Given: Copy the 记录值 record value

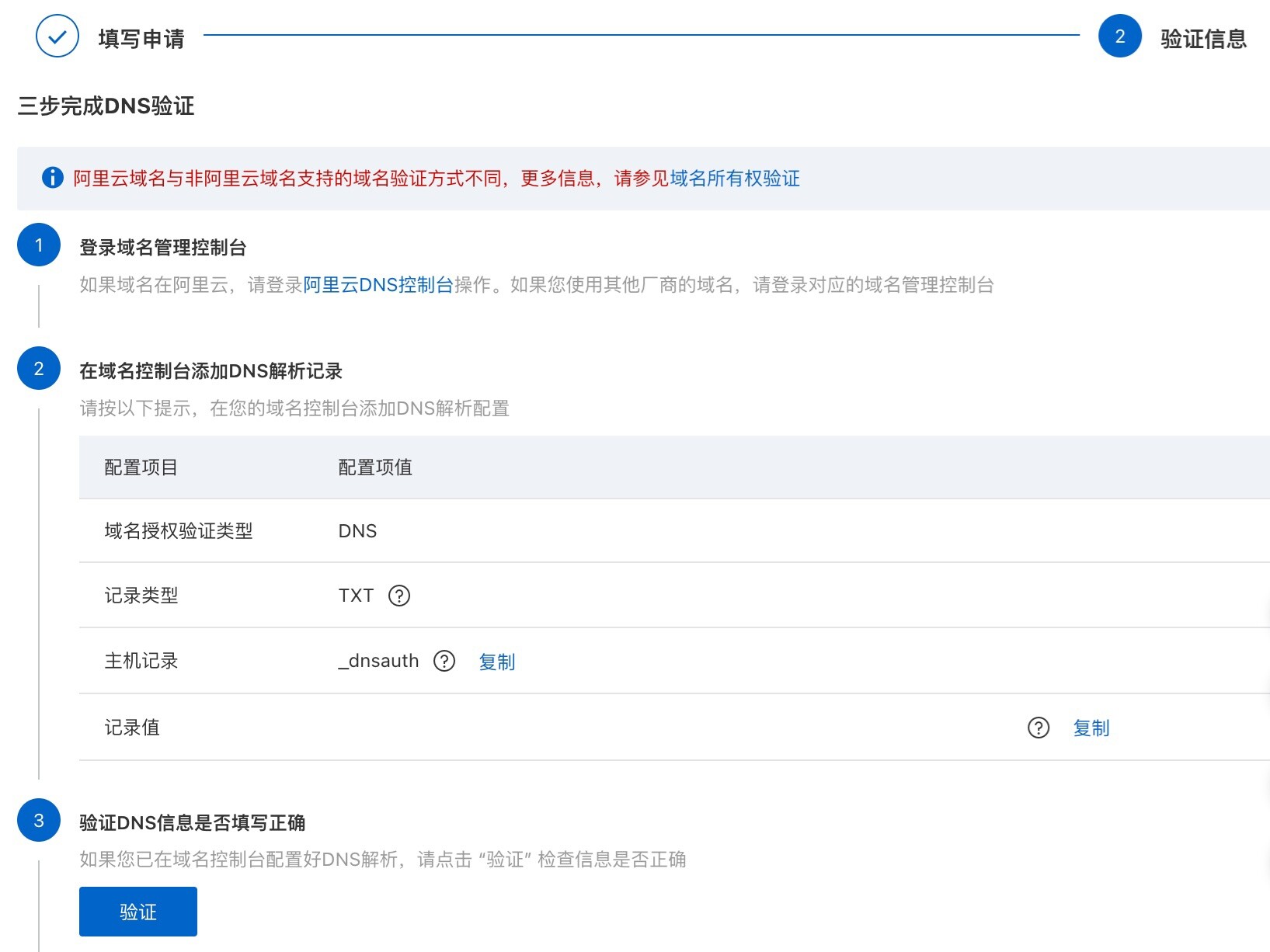Looking at the screenshot, I should click(1091, 728).
